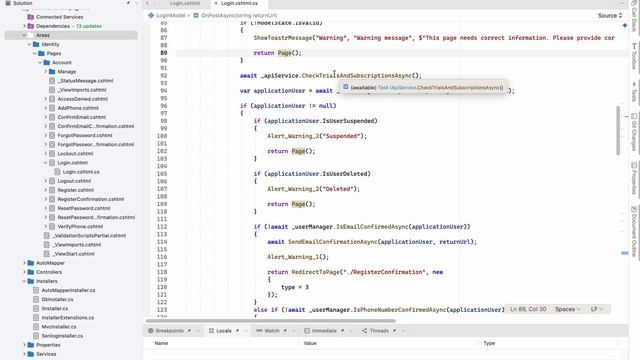Viewport: 640px width, 360px height.
Task: Expand the Manage folder
Action: (x=45, y=72)
